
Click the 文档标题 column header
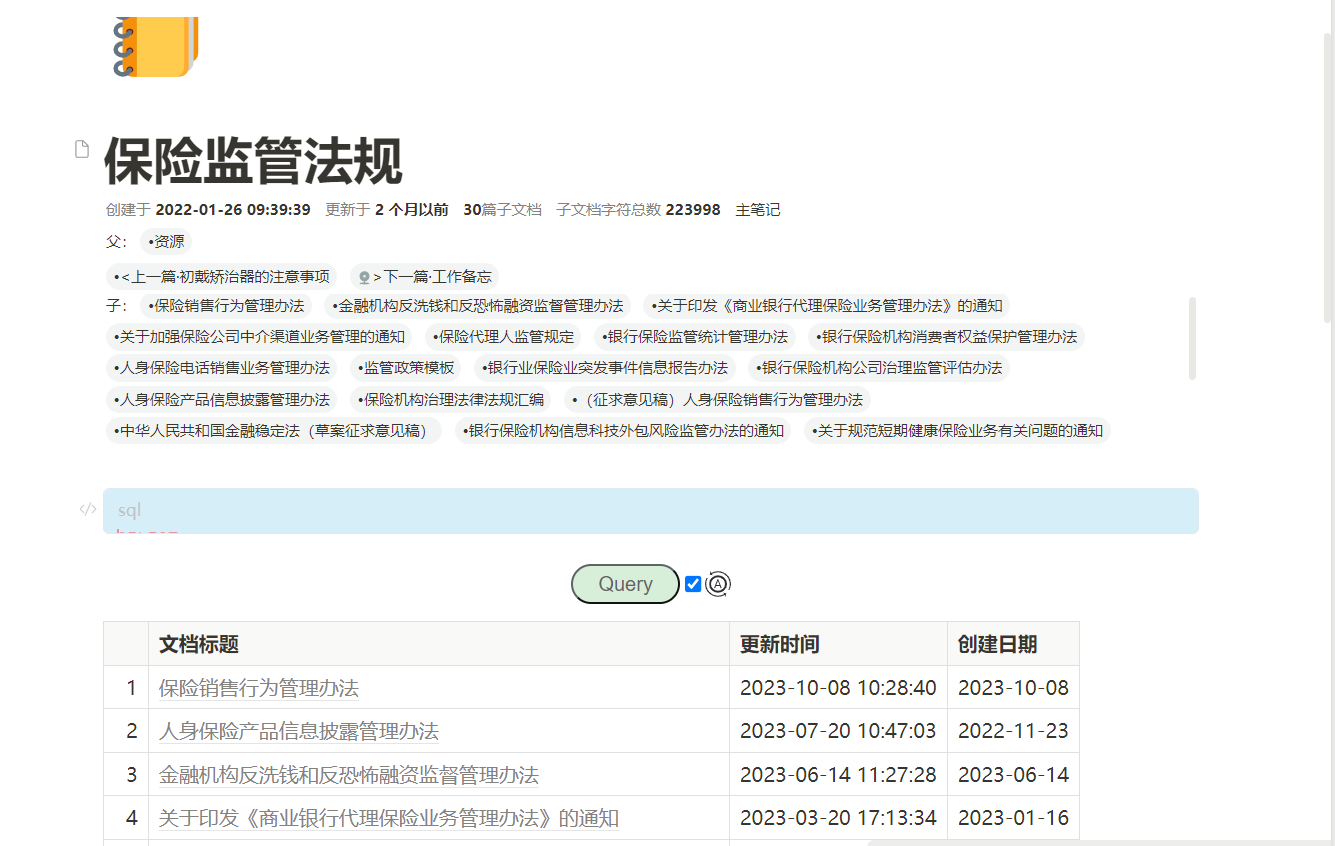[199, 644]
